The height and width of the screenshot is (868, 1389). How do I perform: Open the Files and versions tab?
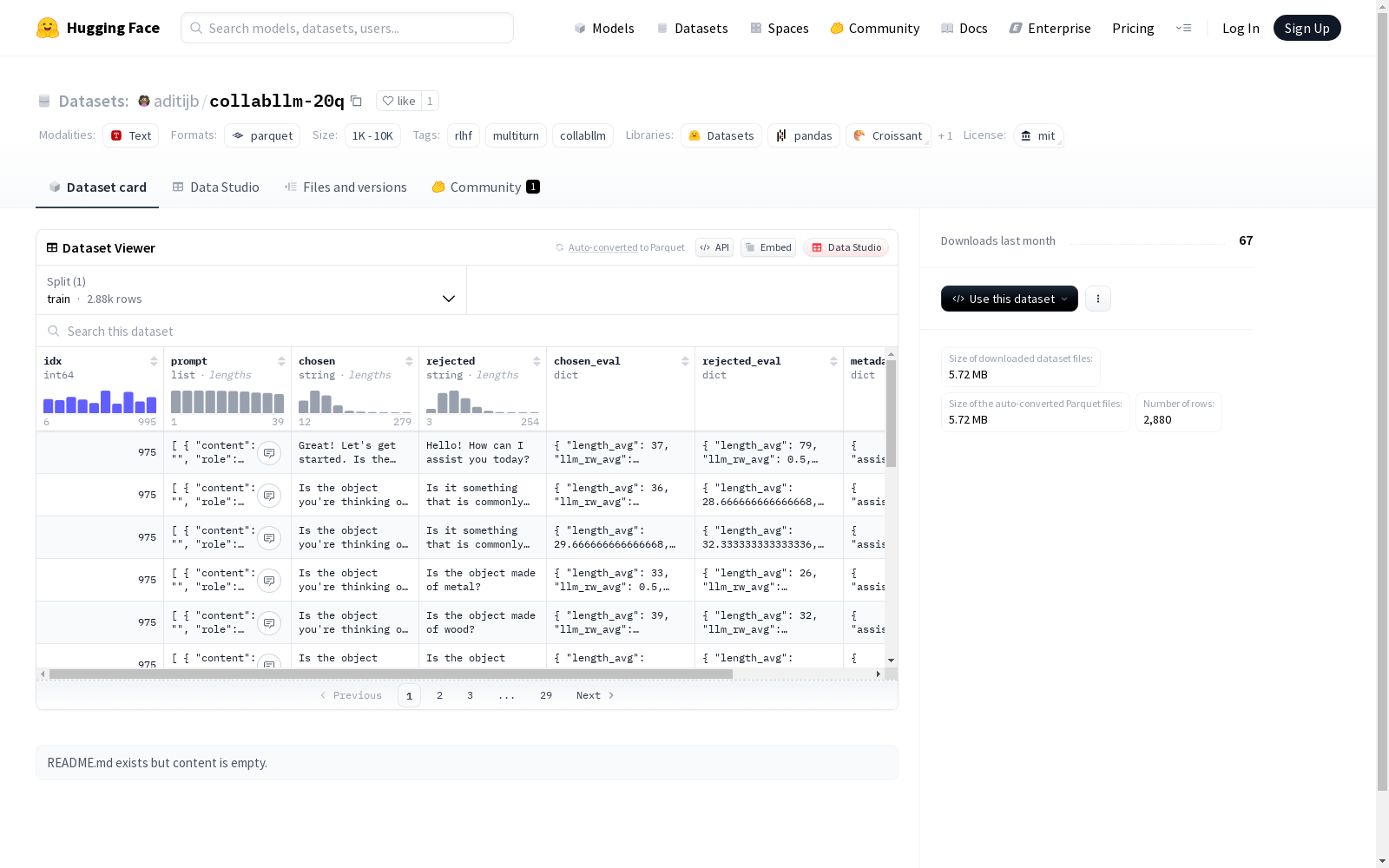pos(346,187)
